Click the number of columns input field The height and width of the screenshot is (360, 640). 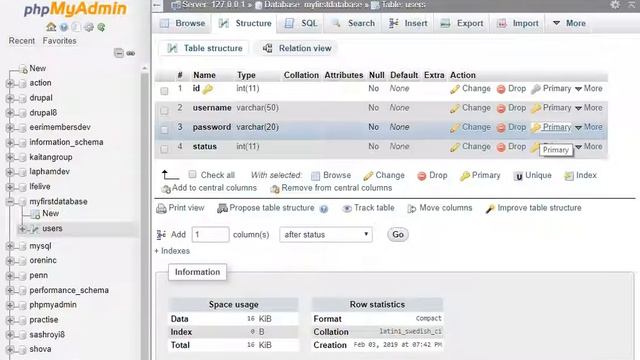(210, 235)
